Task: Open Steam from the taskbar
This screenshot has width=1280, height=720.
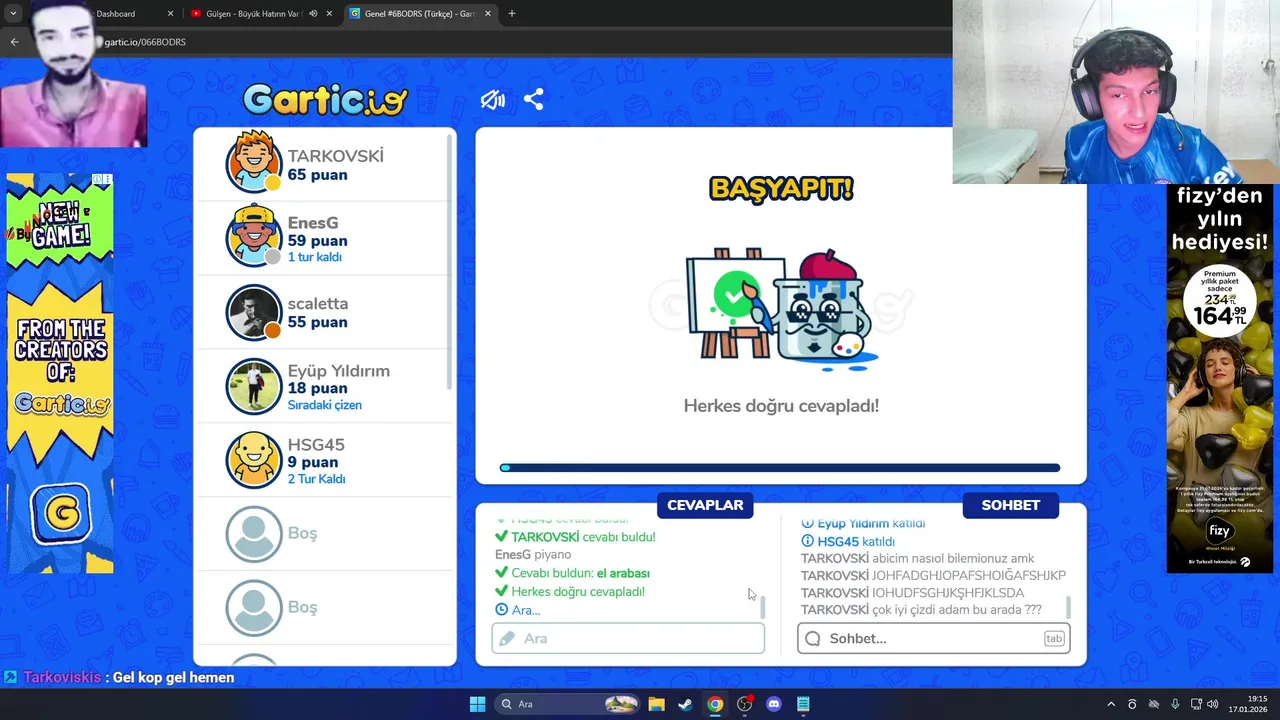Action: click(685, 704)
